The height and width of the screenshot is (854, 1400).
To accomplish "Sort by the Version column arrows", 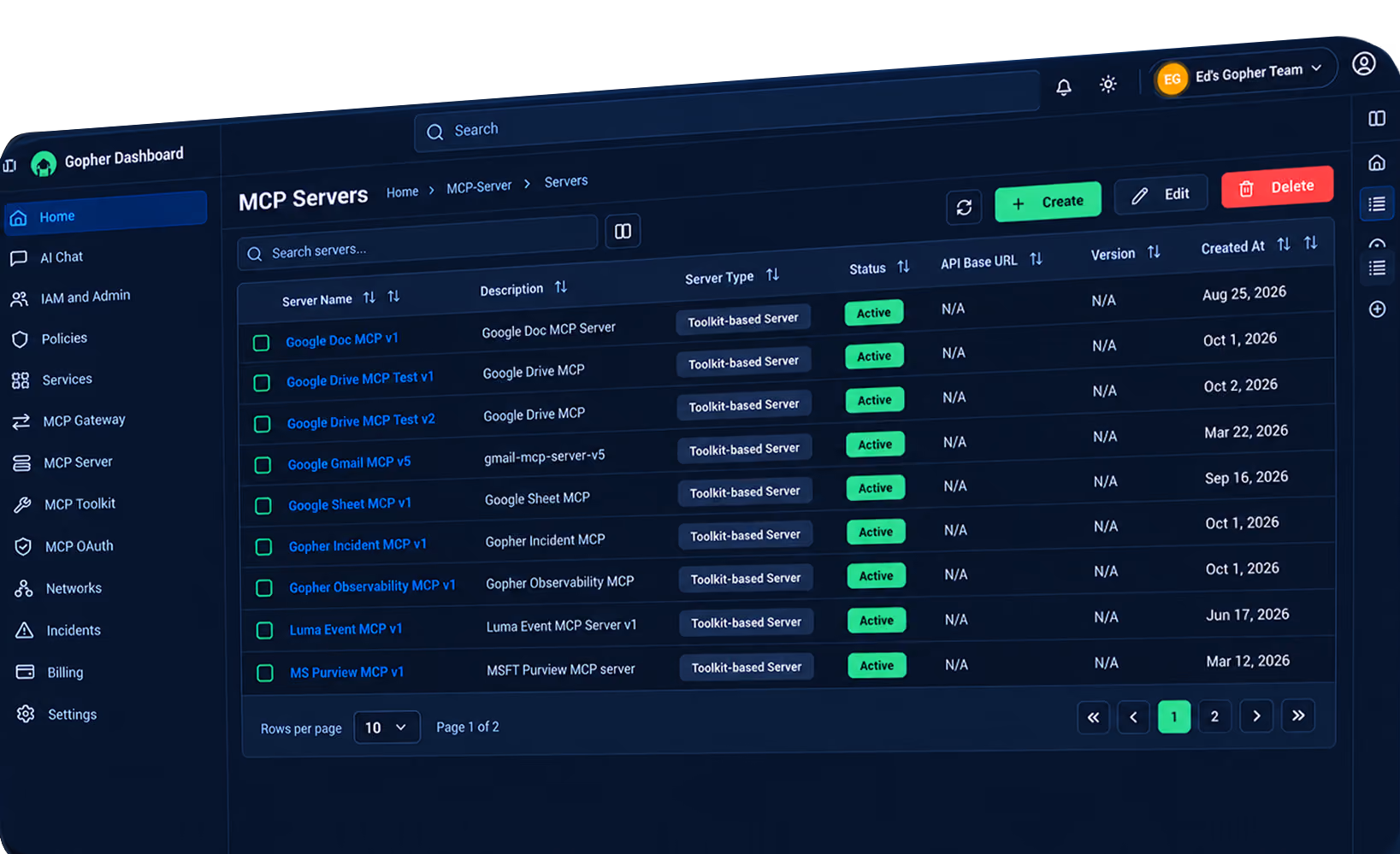I will [1154, 251].
